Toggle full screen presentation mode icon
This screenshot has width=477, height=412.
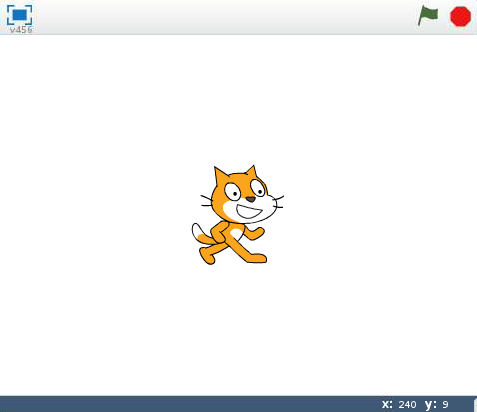(19, 15)
